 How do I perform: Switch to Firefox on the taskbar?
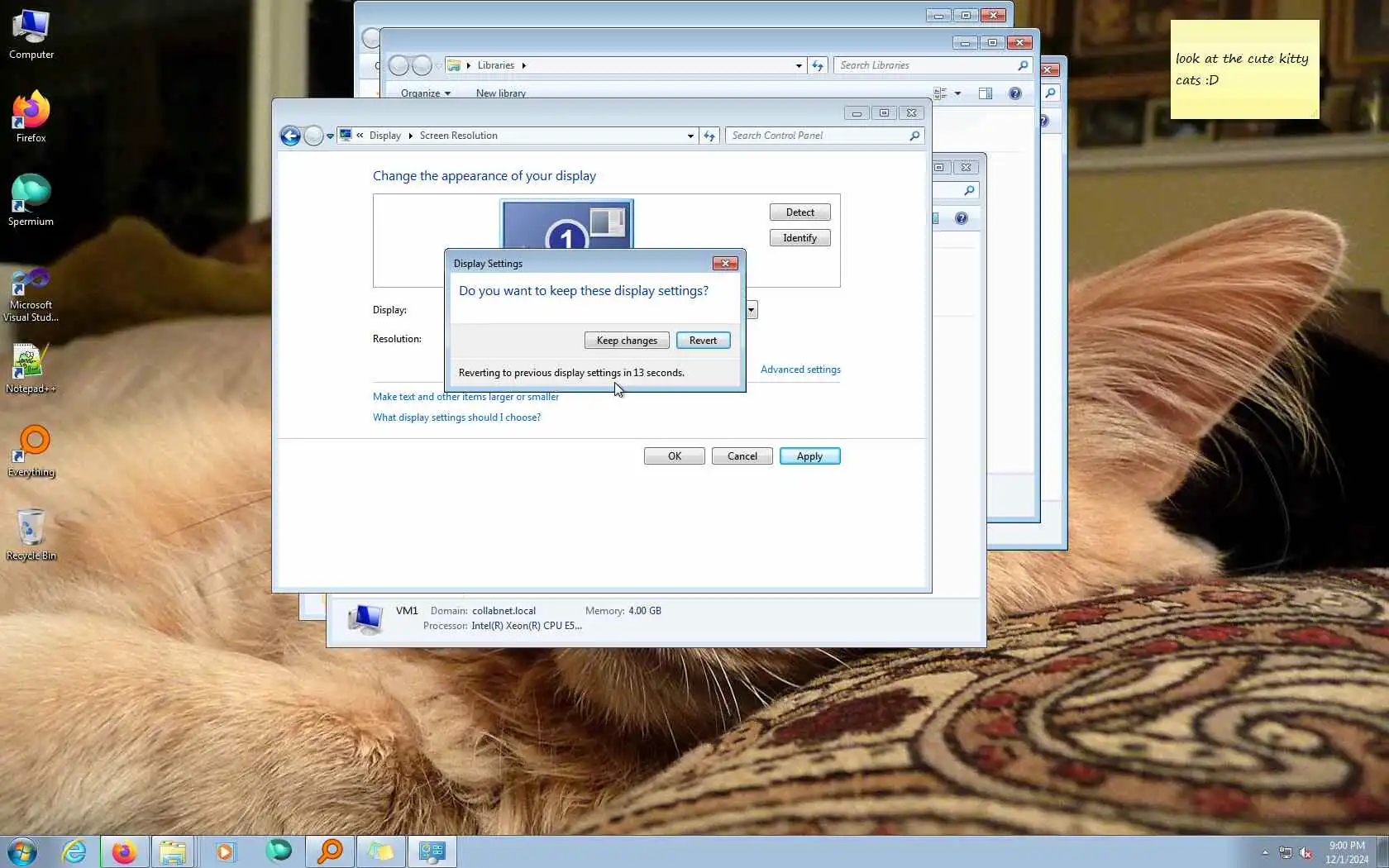(x=124, y=851)
